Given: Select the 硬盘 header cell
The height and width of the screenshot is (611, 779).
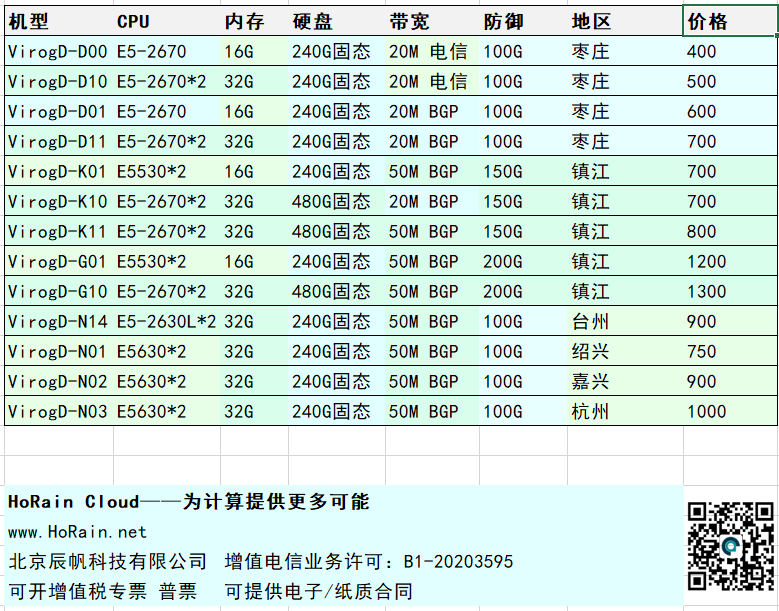Looking at the screenshot, I should (337, 21).
